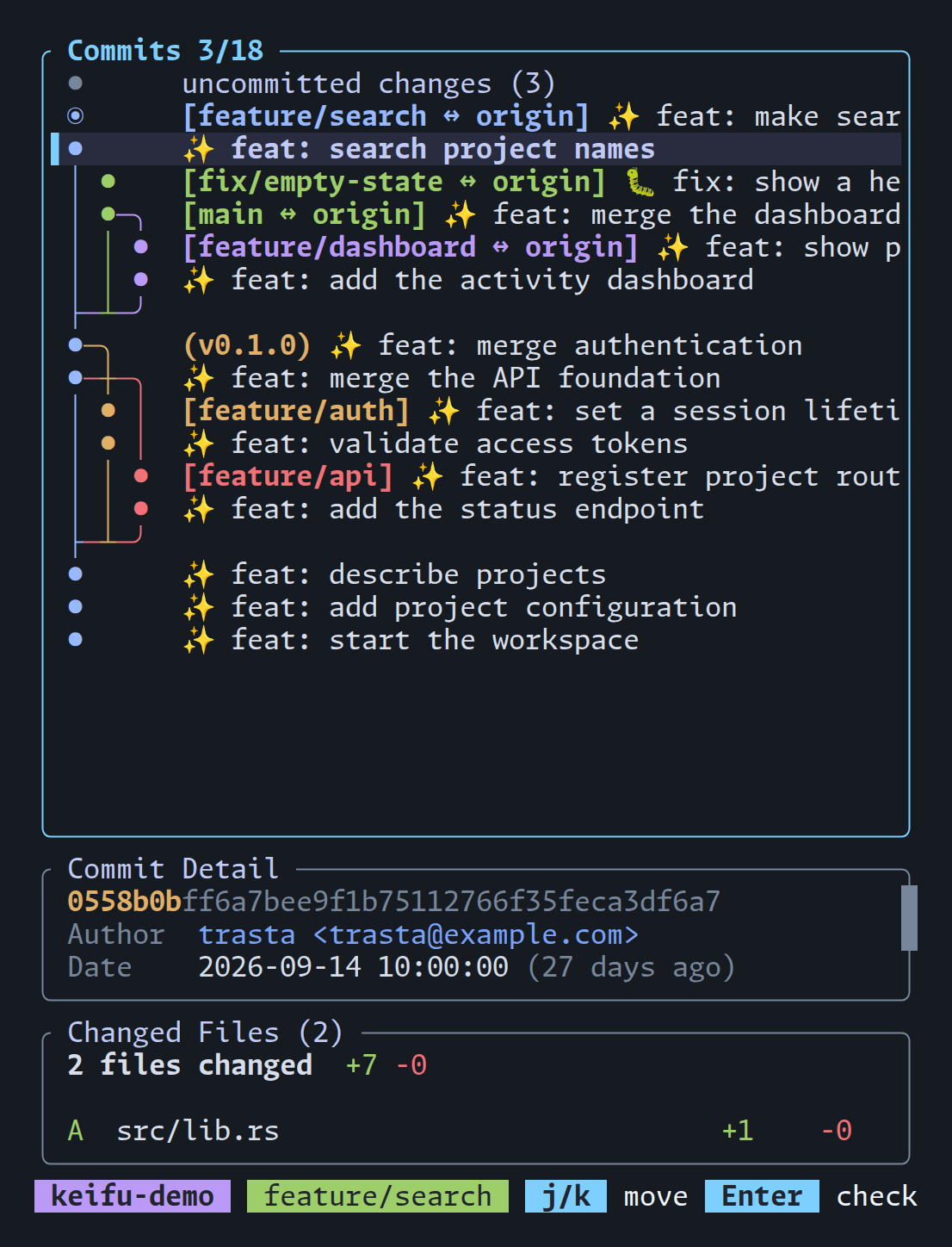952x1247 pixels.
Task: Select commit feat: merge the API foundation
Action: coord(476,378)
